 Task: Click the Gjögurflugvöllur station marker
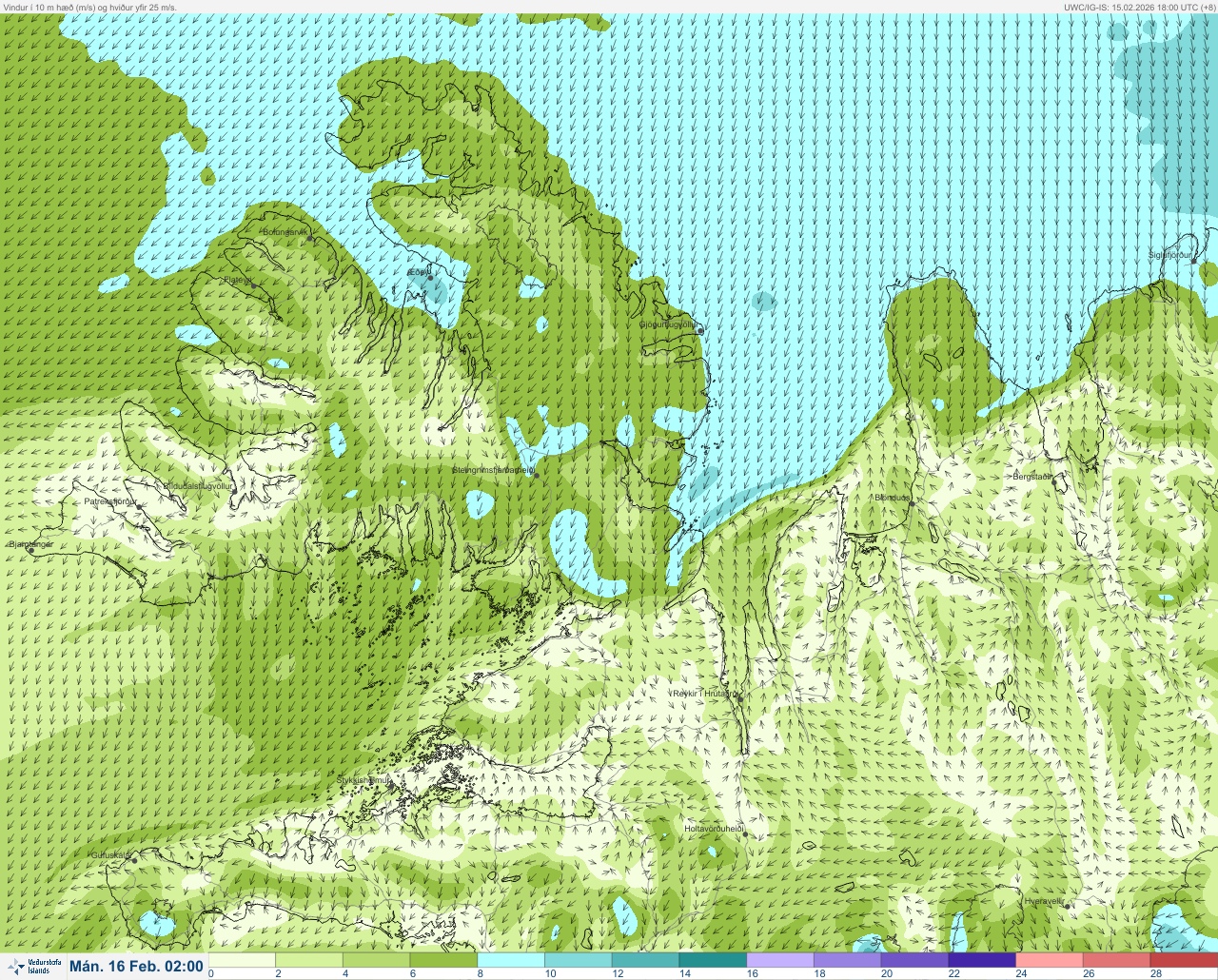pos(700,331)
